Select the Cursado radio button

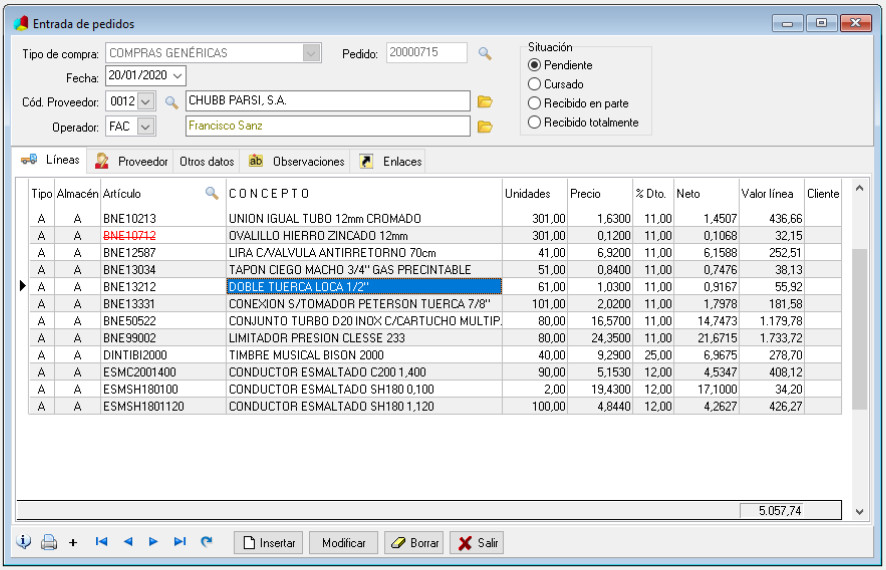[x=534, y=84]
